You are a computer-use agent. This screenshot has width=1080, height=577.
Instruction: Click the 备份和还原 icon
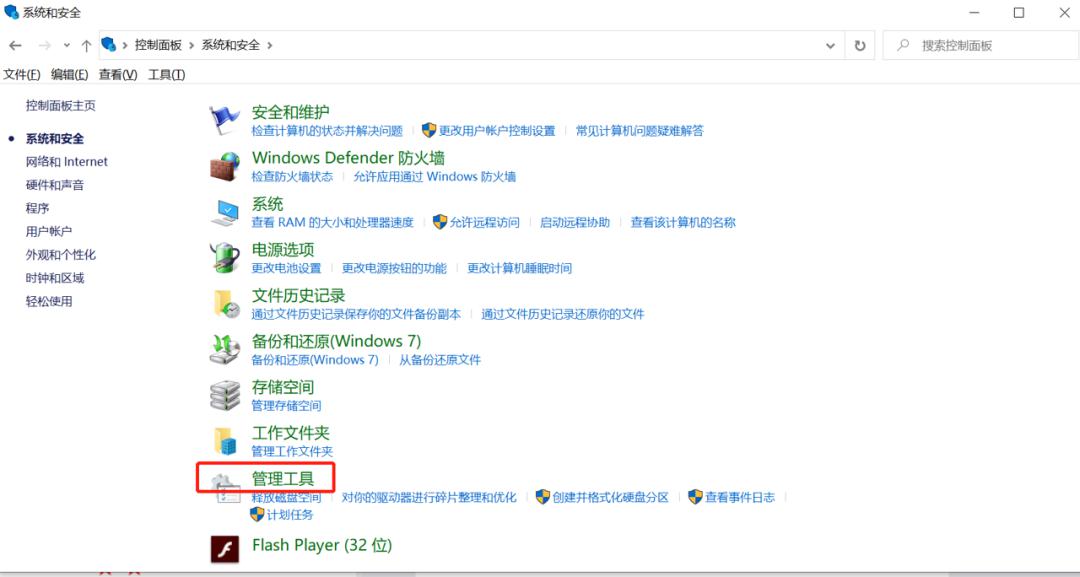225,349
